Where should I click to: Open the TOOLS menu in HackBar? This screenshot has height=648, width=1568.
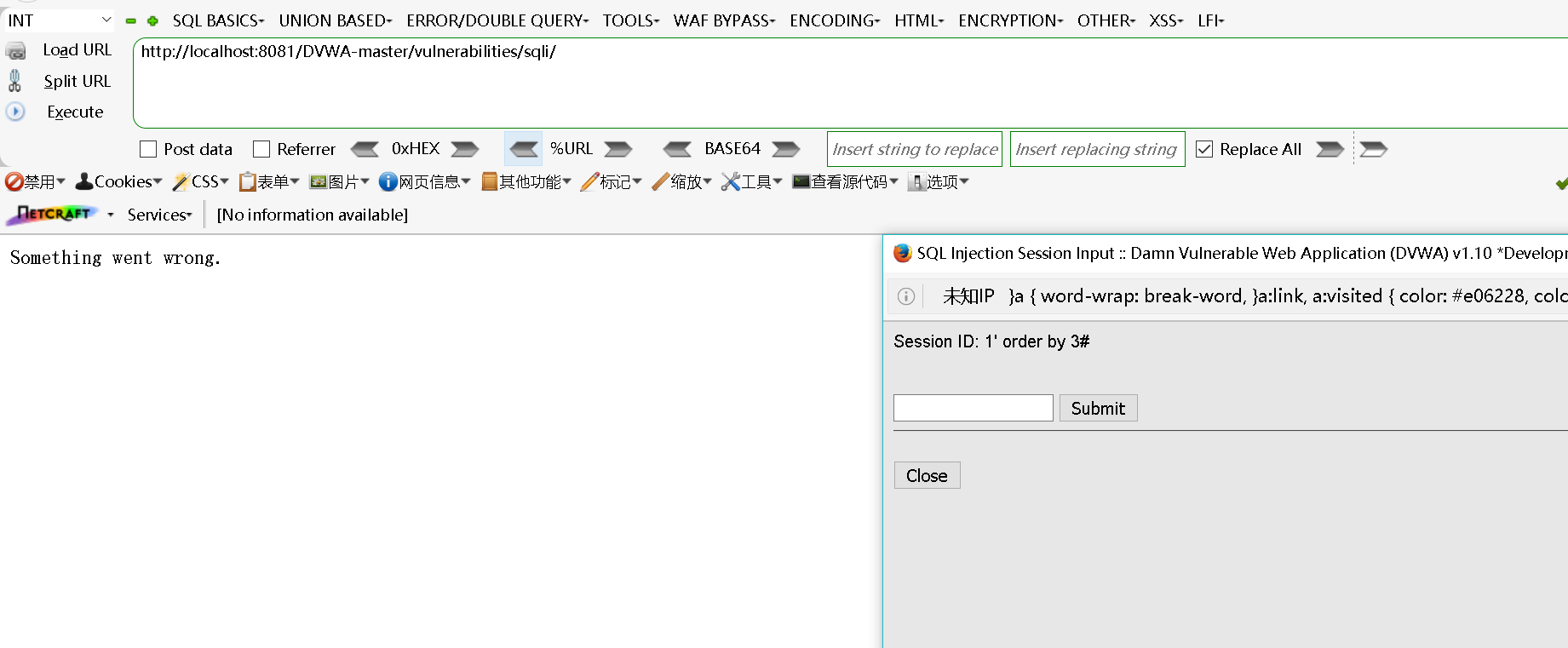pos(631,20)
